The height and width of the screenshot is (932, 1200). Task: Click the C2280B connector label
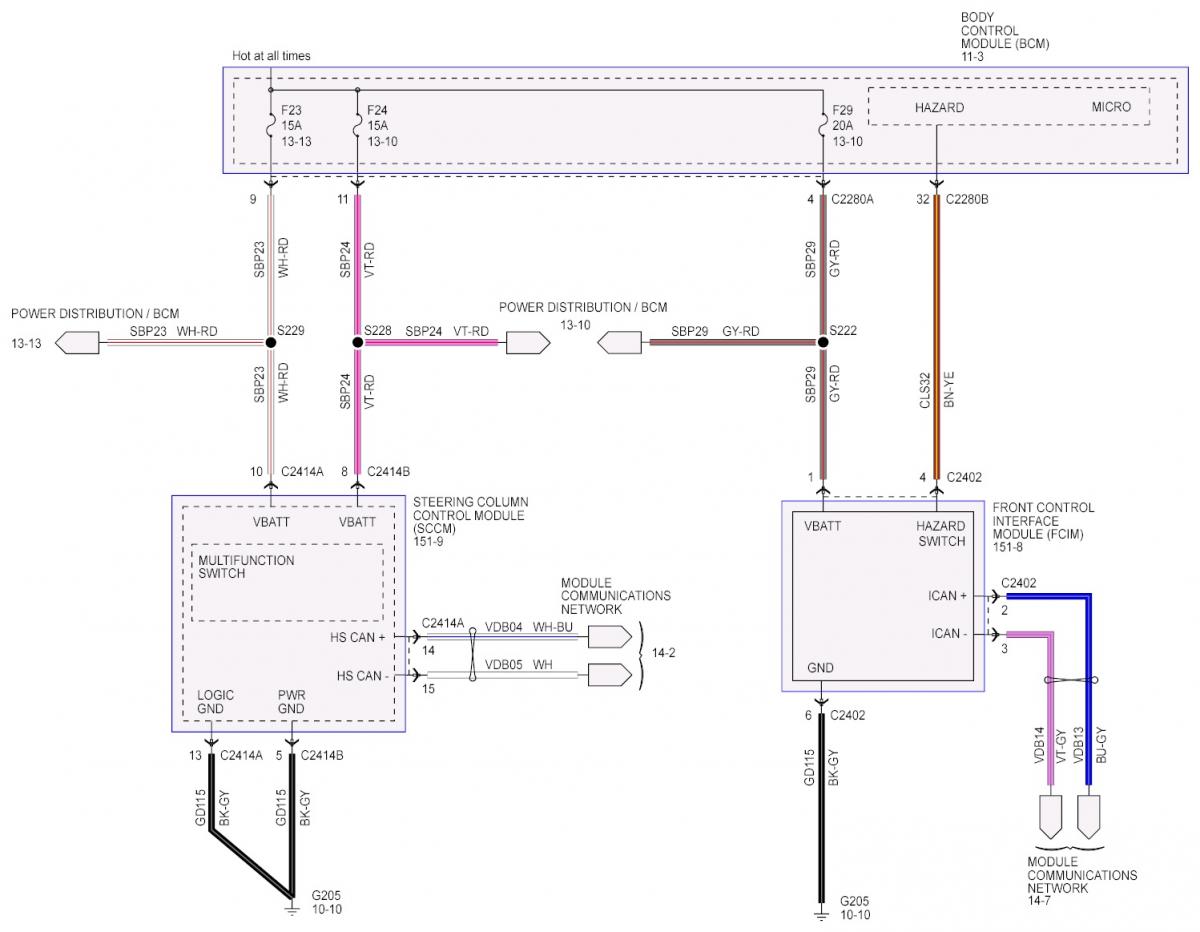point(969,201)
